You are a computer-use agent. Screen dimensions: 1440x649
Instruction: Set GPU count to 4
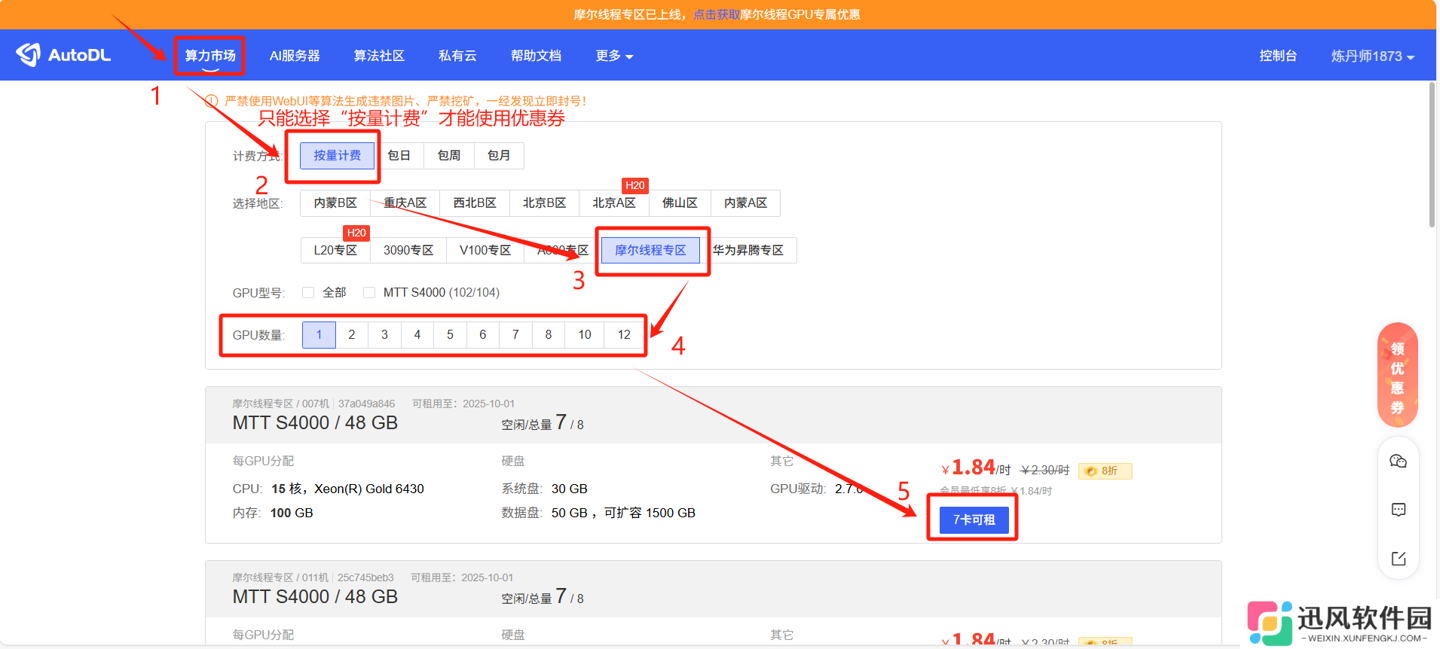pyautogui.click(x=417, y=335)
